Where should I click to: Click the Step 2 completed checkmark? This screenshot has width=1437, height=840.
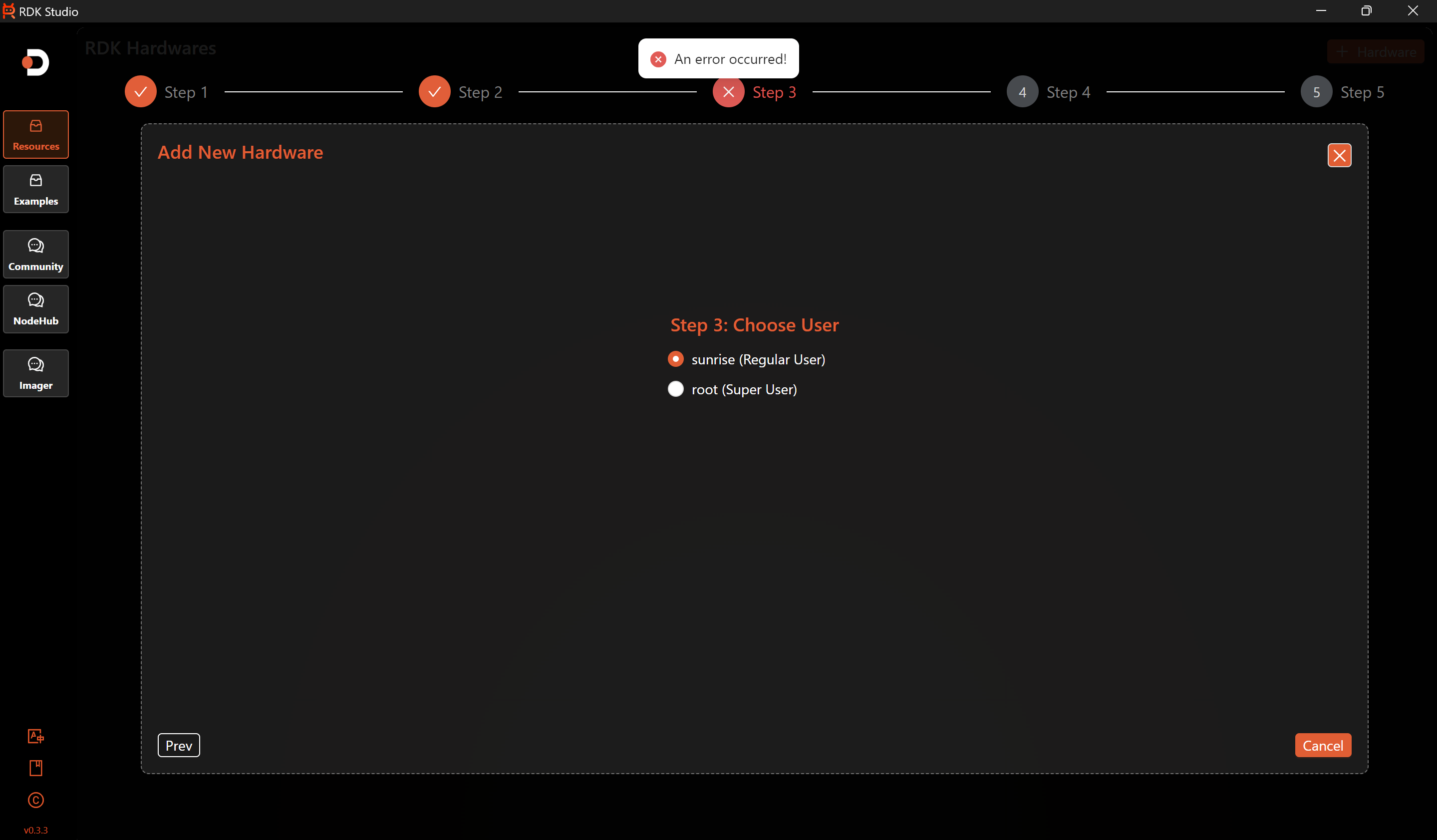pos(435,92)
